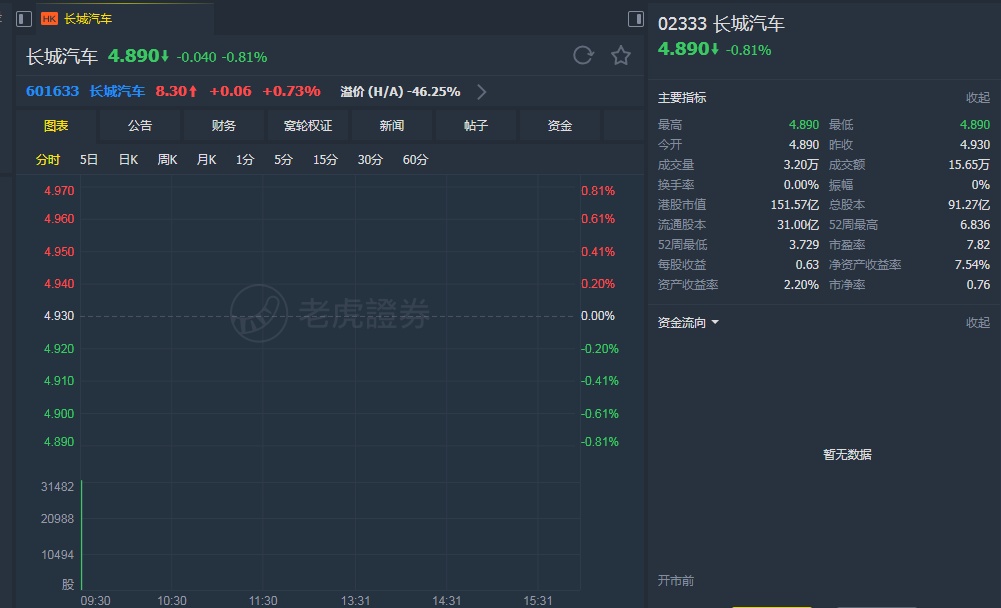The image size is (1001, 608).
Task: Open the 资金流向 dropdown
Action: click(x=688, y=323)
